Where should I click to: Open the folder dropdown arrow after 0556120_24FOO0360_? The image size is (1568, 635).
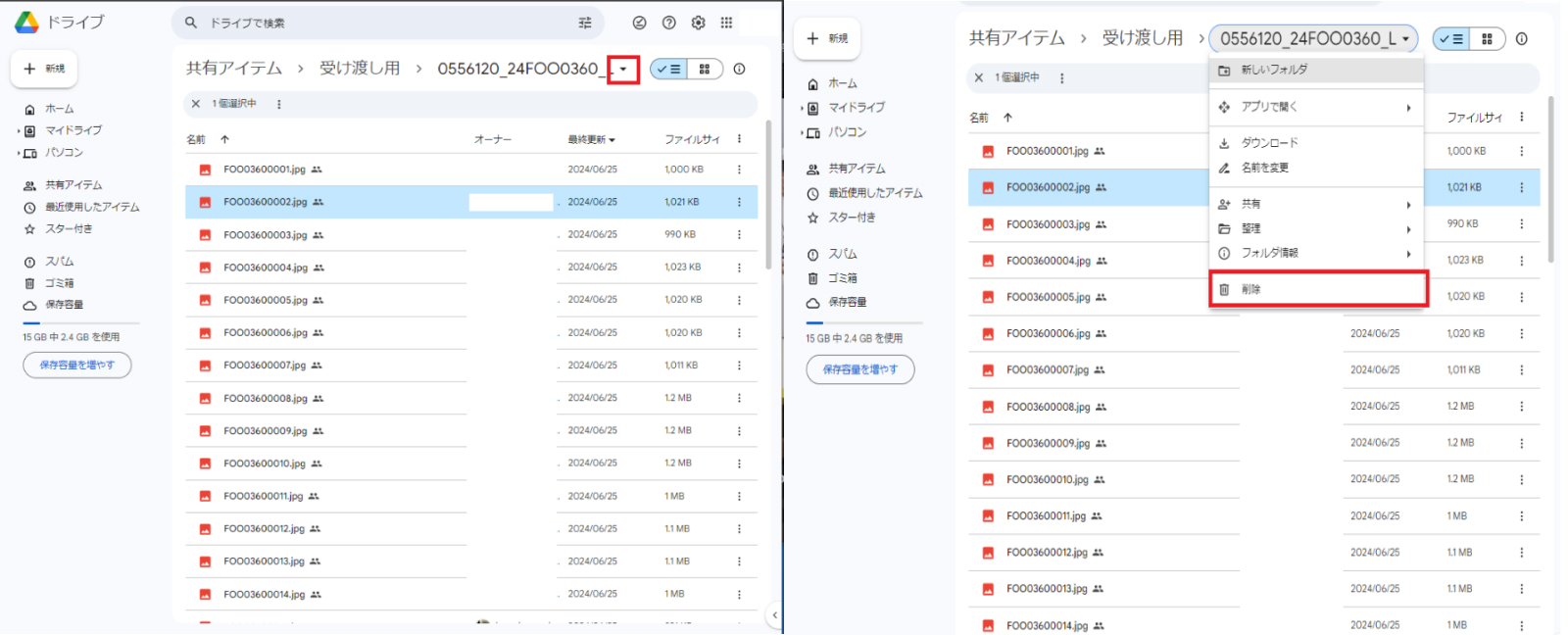pyautogui.click(x=623, y=69)
